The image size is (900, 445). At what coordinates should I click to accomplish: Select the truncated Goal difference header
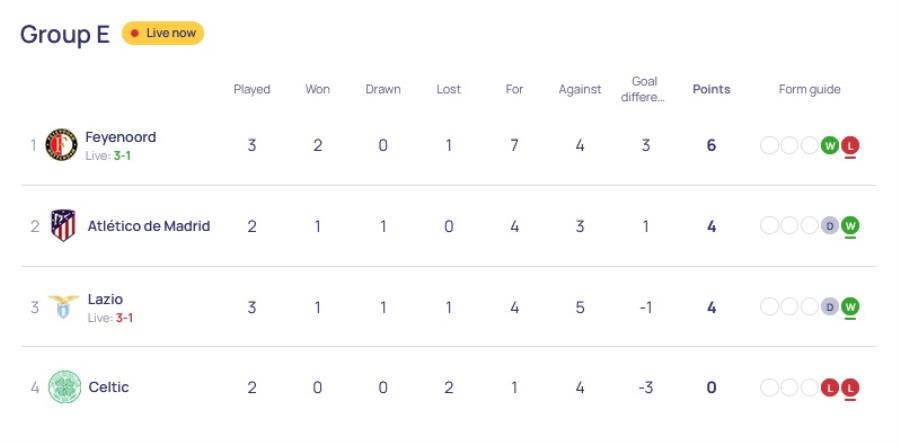pyautogui.click(x=644, y=90)
